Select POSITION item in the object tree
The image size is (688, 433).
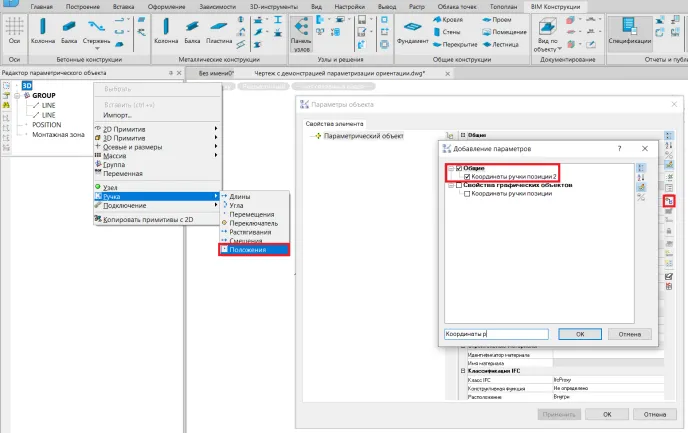(46, 124)
